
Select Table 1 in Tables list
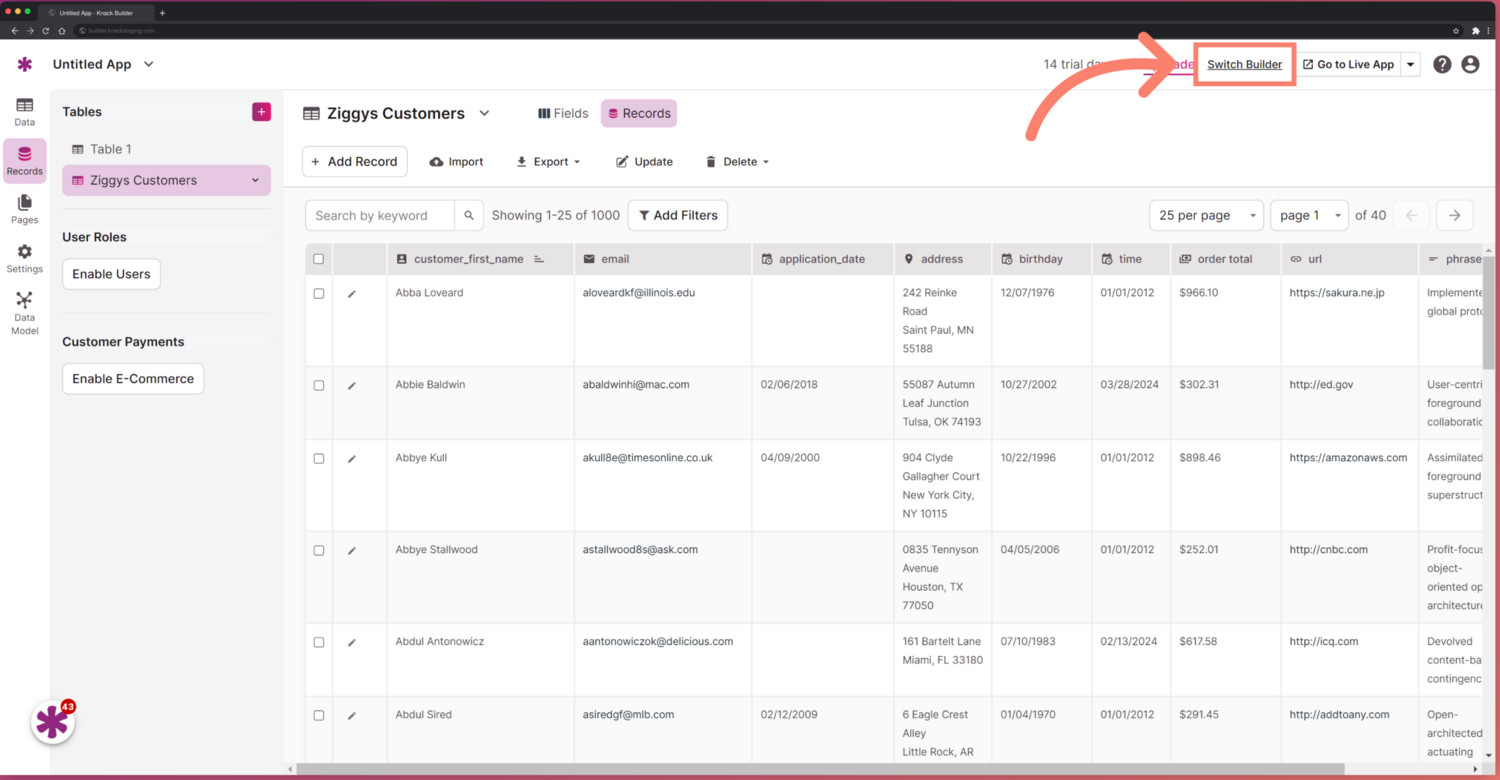click(110, 149)
